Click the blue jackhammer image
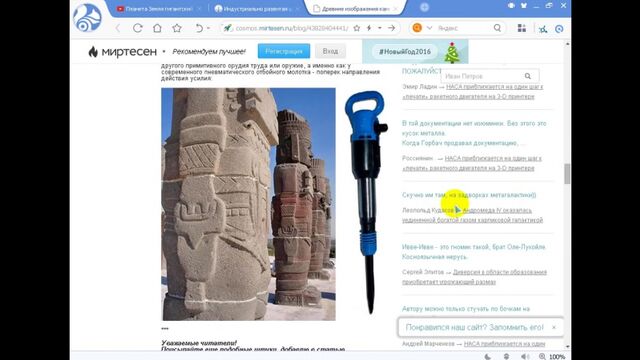The image size is (640, 360). (366, 202)
